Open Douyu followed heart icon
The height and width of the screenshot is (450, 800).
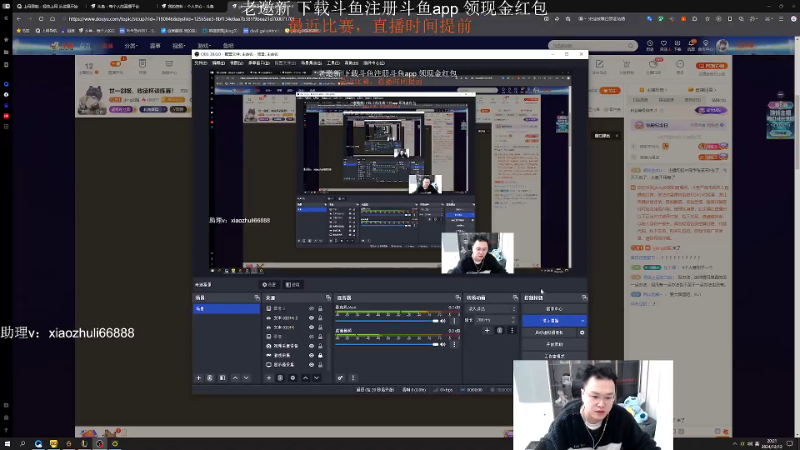(663, 45)
